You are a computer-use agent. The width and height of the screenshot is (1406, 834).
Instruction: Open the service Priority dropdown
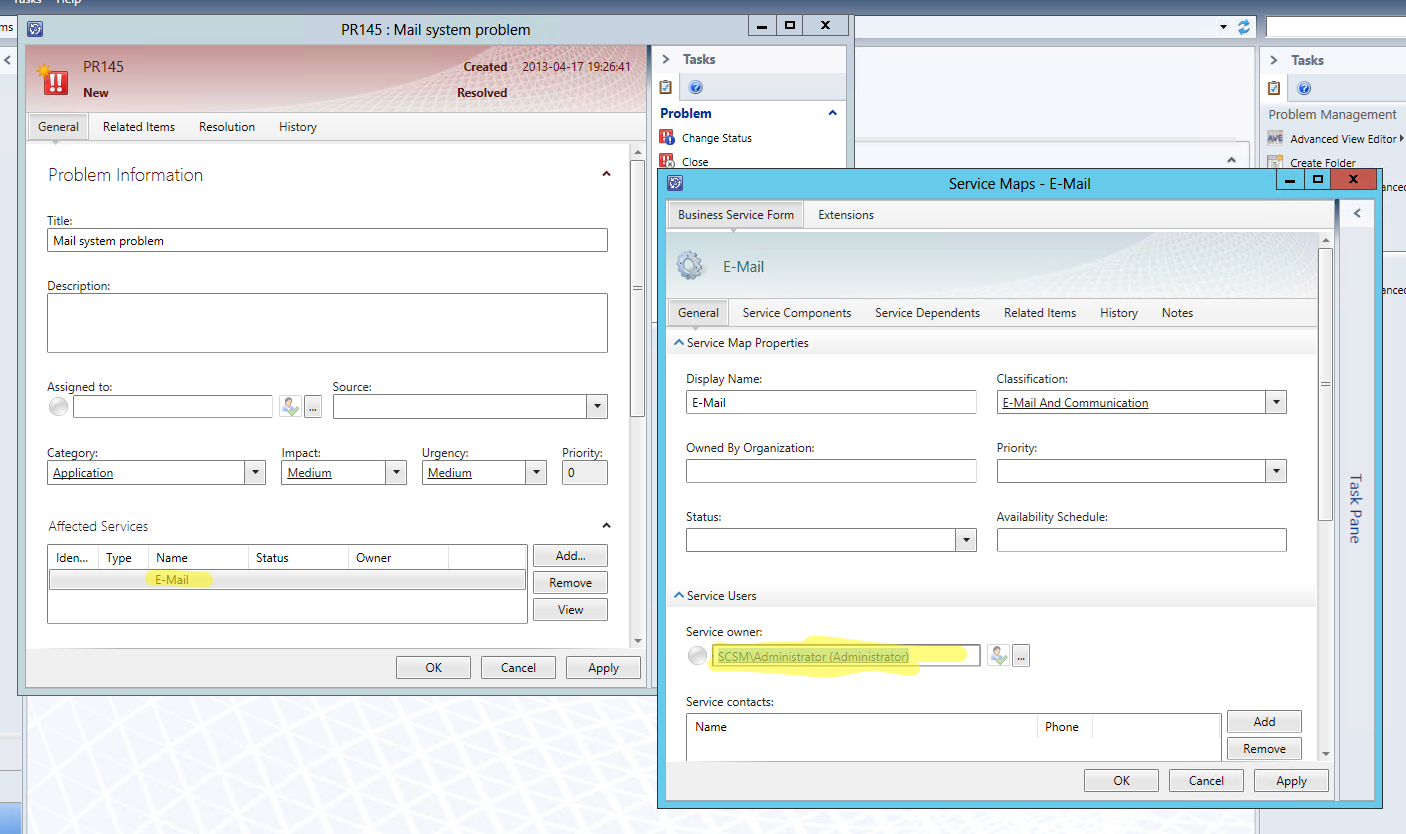pyautogui.click(x=1276, y=471)
